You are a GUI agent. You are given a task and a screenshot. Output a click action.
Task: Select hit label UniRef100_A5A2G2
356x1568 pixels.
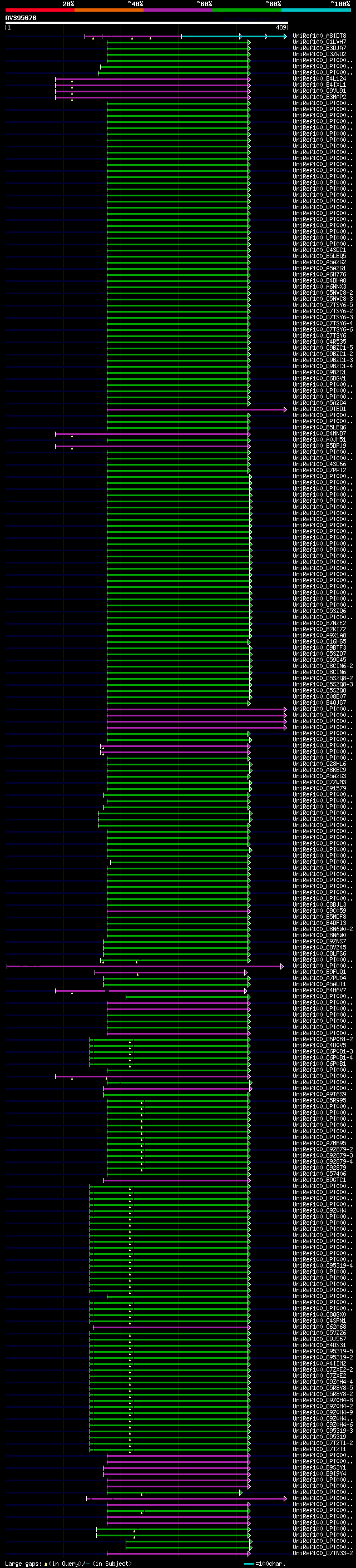(x=319, y=263)
